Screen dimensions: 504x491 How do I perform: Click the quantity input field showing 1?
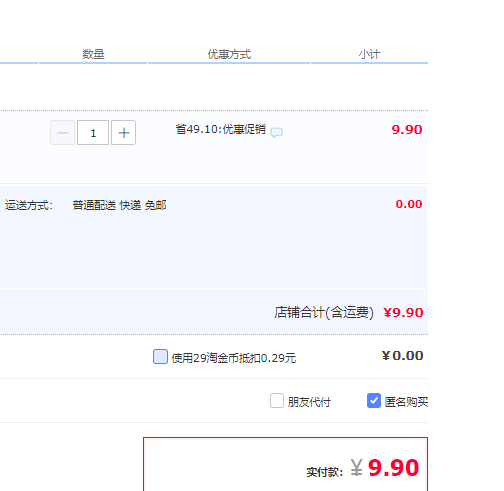point(93,133)
